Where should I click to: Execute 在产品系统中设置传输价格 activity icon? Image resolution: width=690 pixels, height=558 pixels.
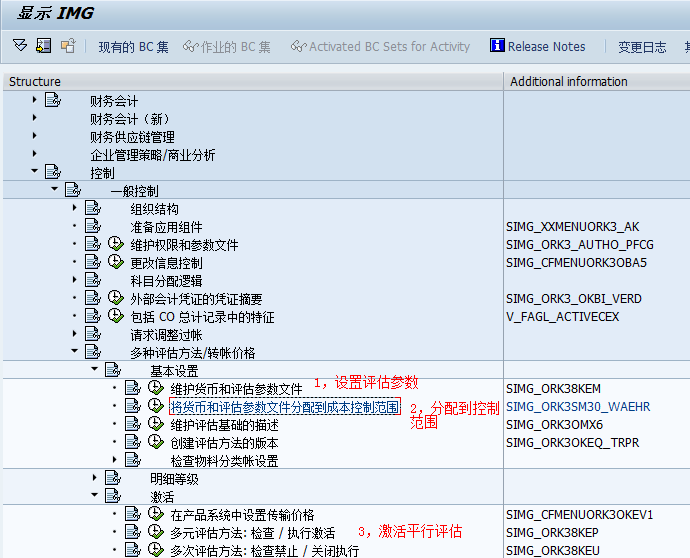[x=156, y=514]
